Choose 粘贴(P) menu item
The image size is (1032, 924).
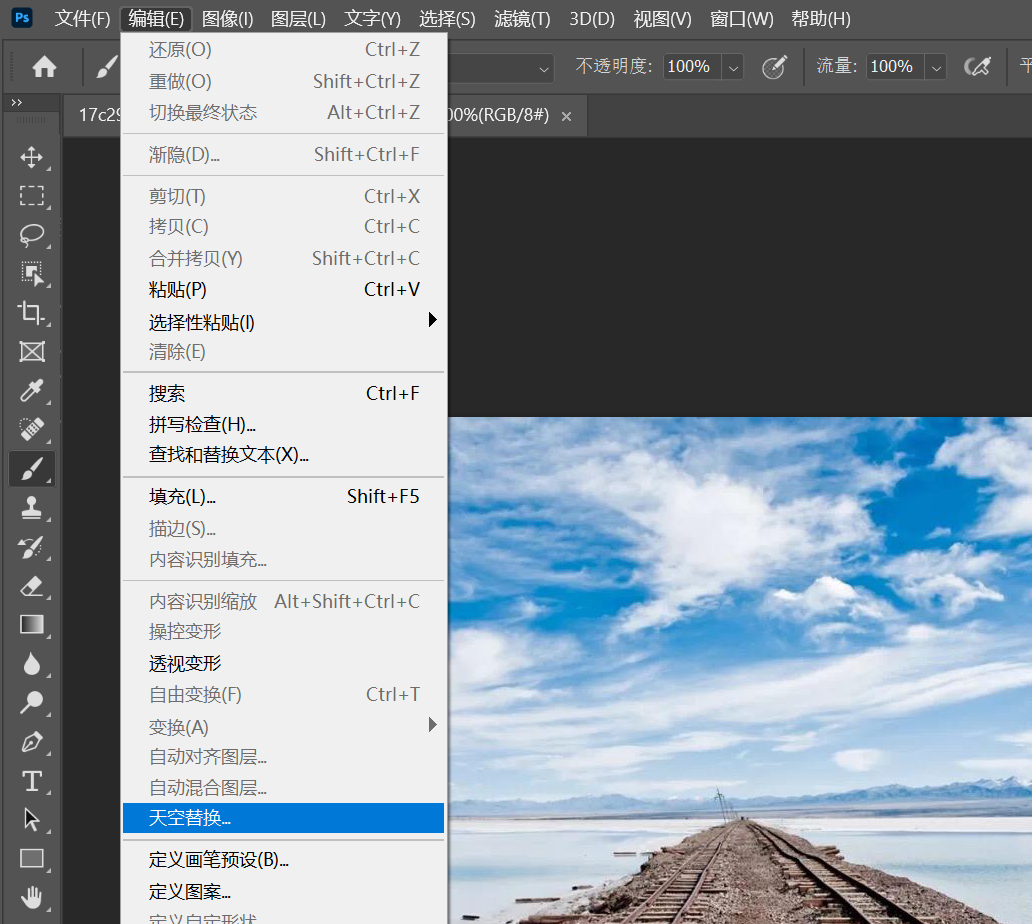pos(283,290)
